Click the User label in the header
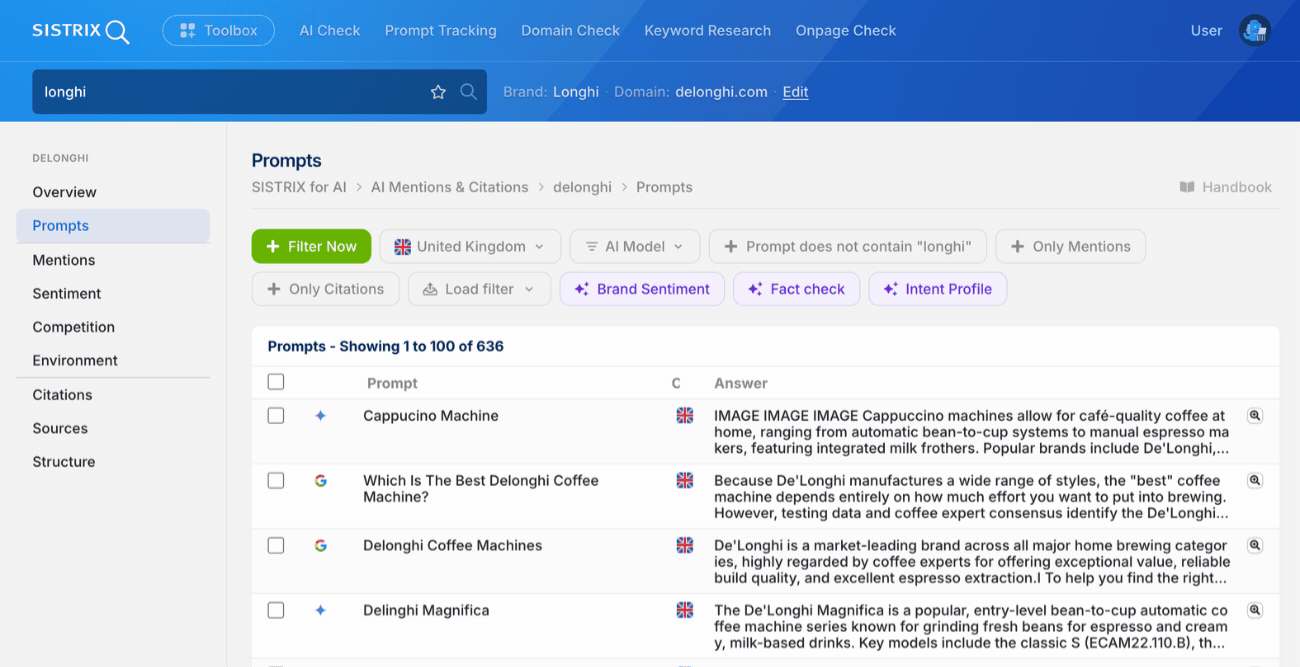 (1206, 31)
